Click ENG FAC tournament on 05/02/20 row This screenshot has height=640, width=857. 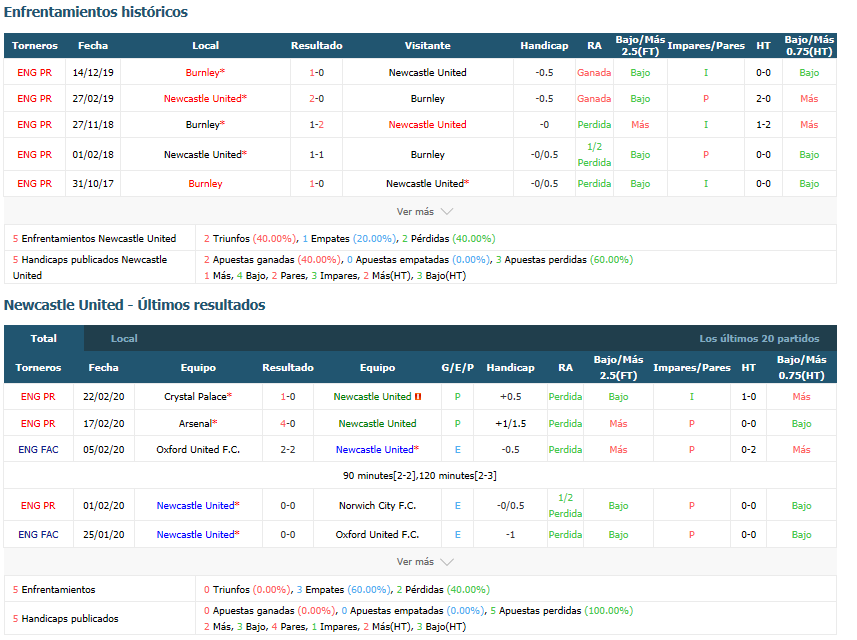(38, 450)
